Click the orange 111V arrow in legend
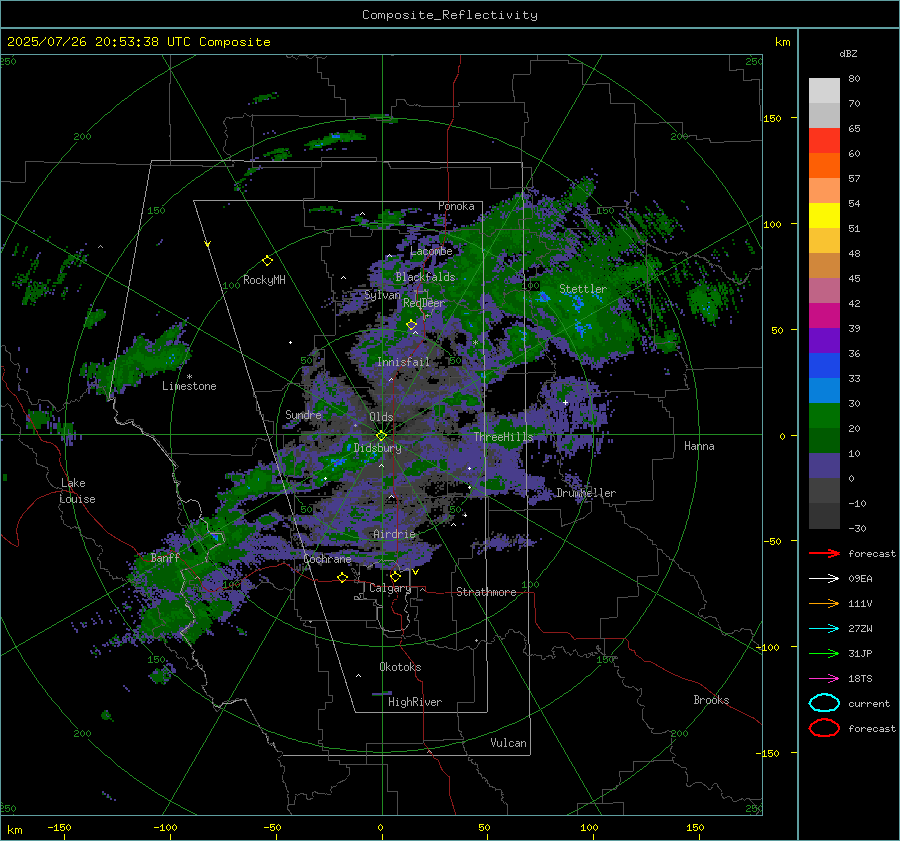900x841 pixels. coord(824,603)
